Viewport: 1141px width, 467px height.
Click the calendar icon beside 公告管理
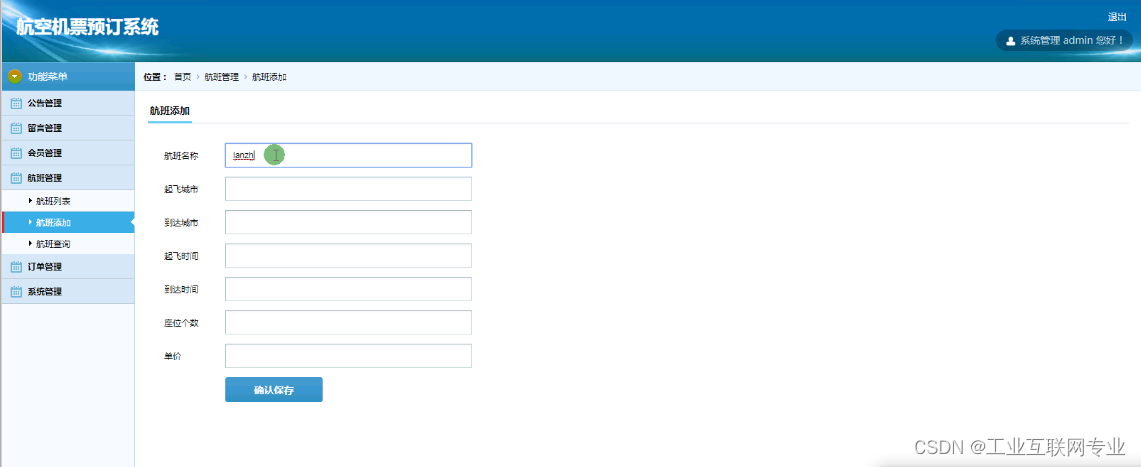pos(16,103)
